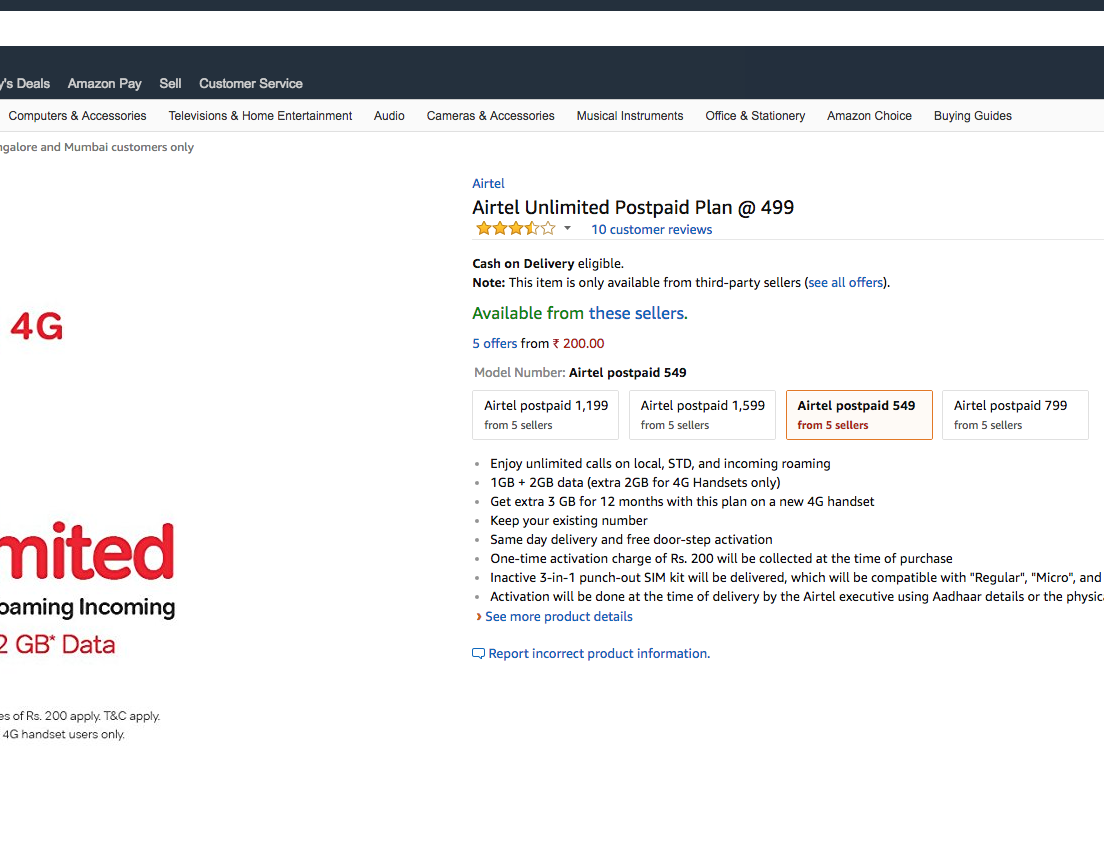The width and height of the screenshot is (1104, 859).
Task: Select Airtel postpaid 1,199 plan option
Action: pyautogui.click(x=545, y=415)
